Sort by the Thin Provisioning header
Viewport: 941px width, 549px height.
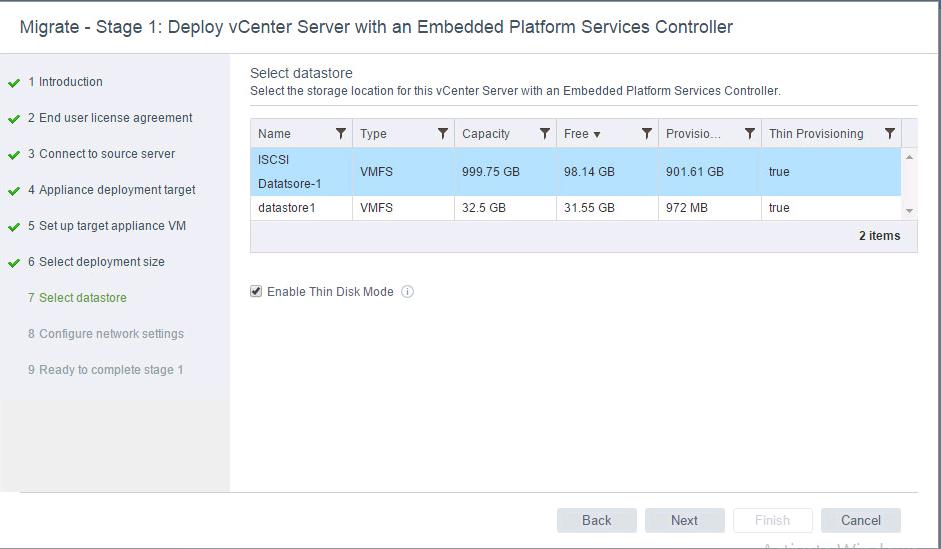coord(816,134)
